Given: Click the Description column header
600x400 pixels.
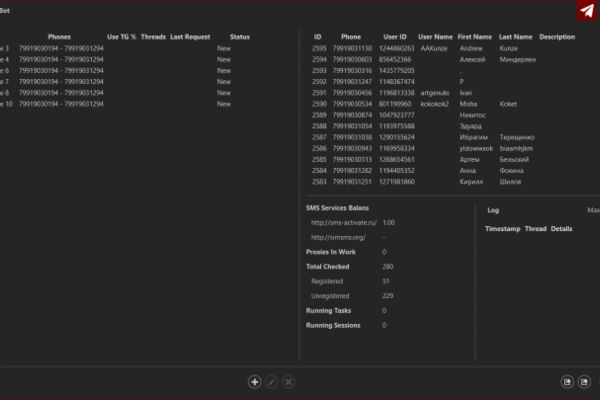Looking at the screenshot, I should (557, 37).
